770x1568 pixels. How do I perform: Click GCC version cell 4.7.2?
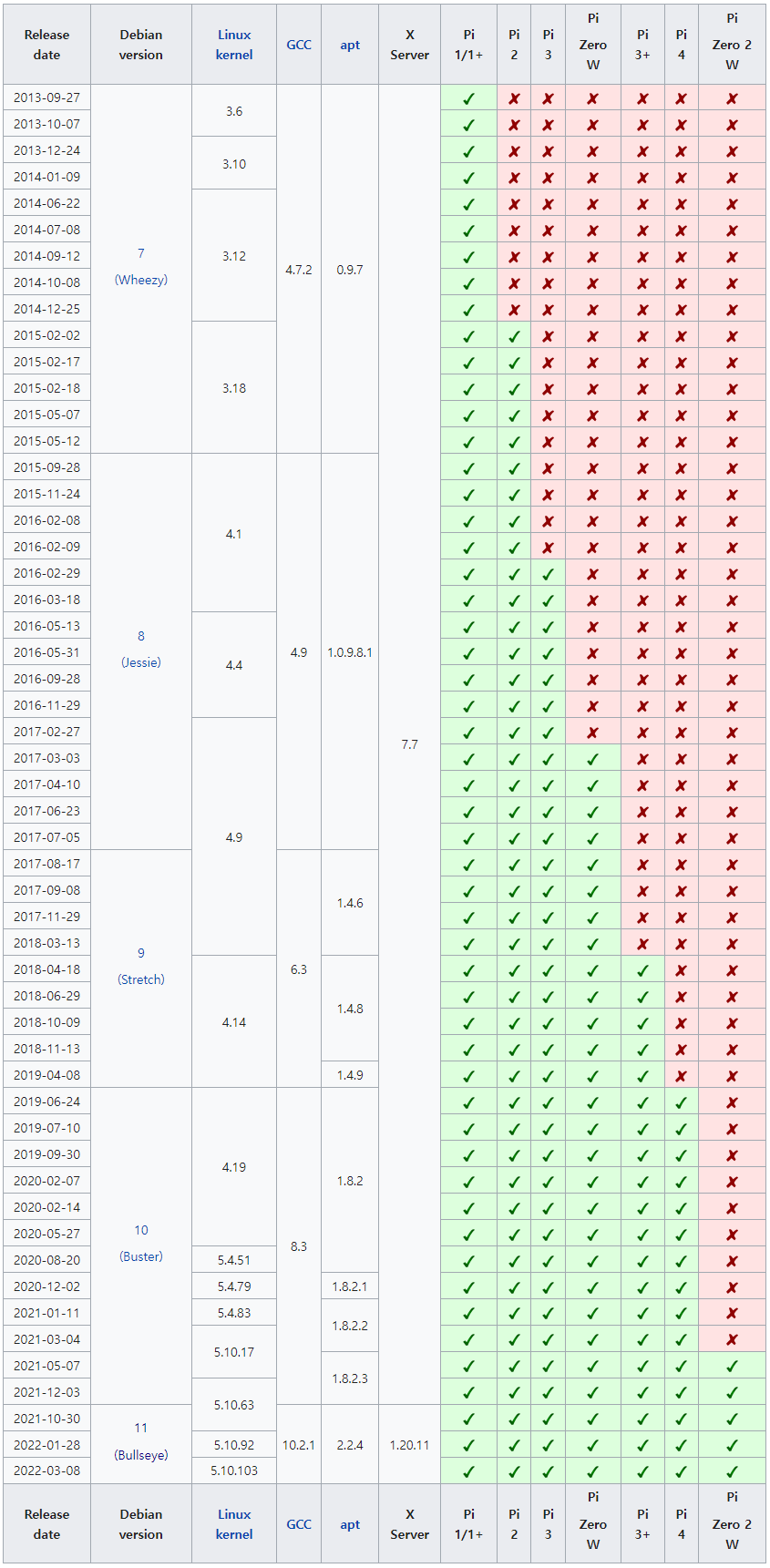point(299,270)
